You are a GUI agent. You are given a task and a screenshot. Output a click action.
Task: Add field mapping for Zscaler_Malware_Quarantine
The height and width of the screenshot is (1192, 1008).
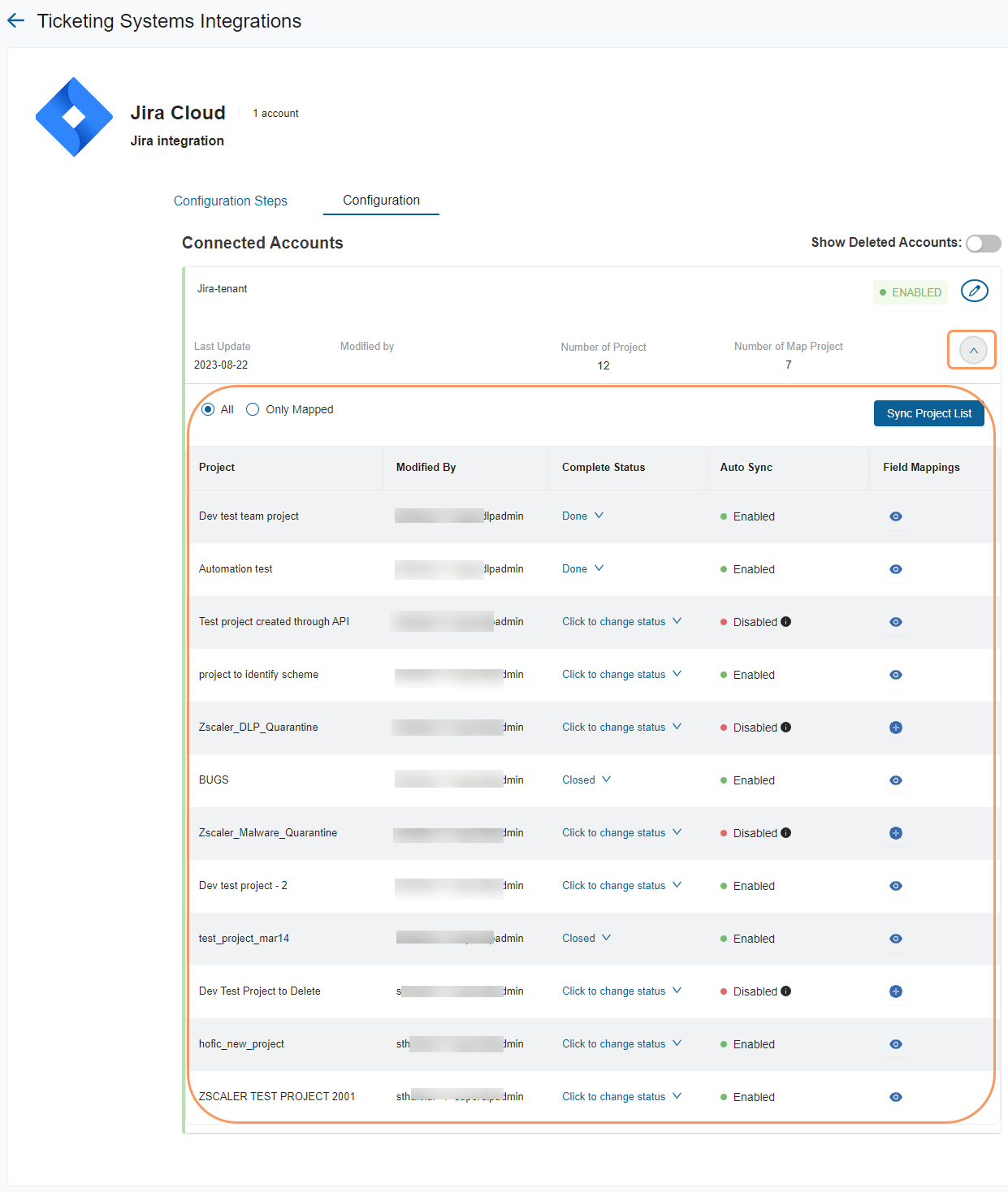point(895,833)
